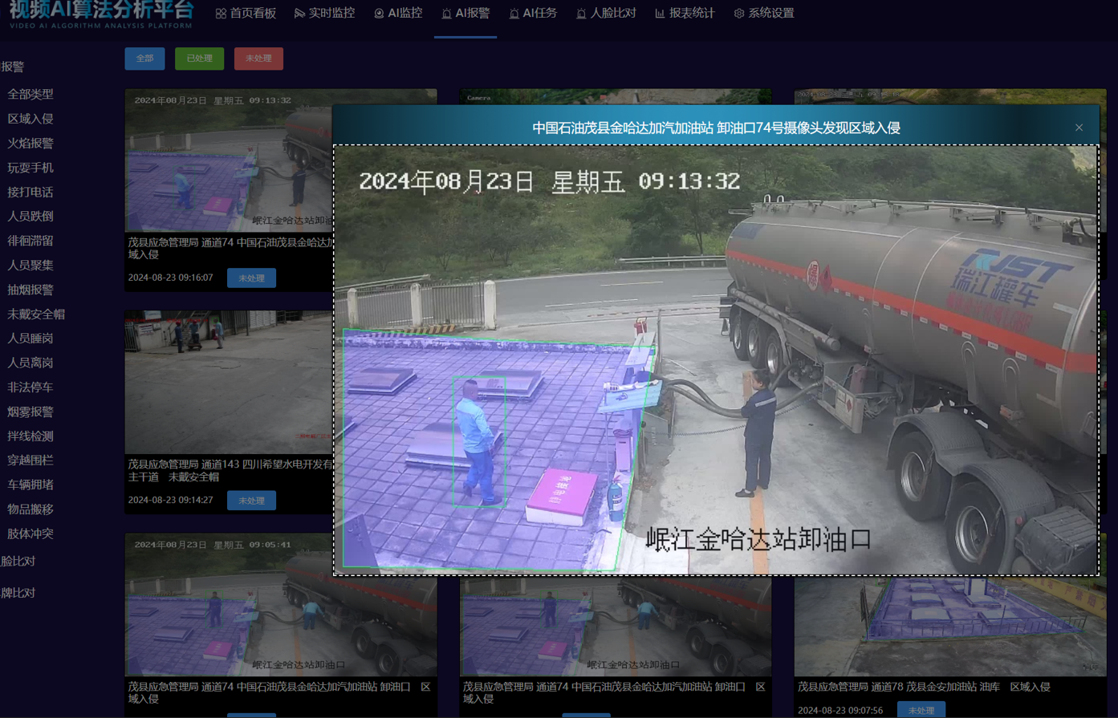Image resolution: width=1119 pixels, height=719 pixels.
Task: Click the 系统设置 gear icon
Action: coord(739,14)
